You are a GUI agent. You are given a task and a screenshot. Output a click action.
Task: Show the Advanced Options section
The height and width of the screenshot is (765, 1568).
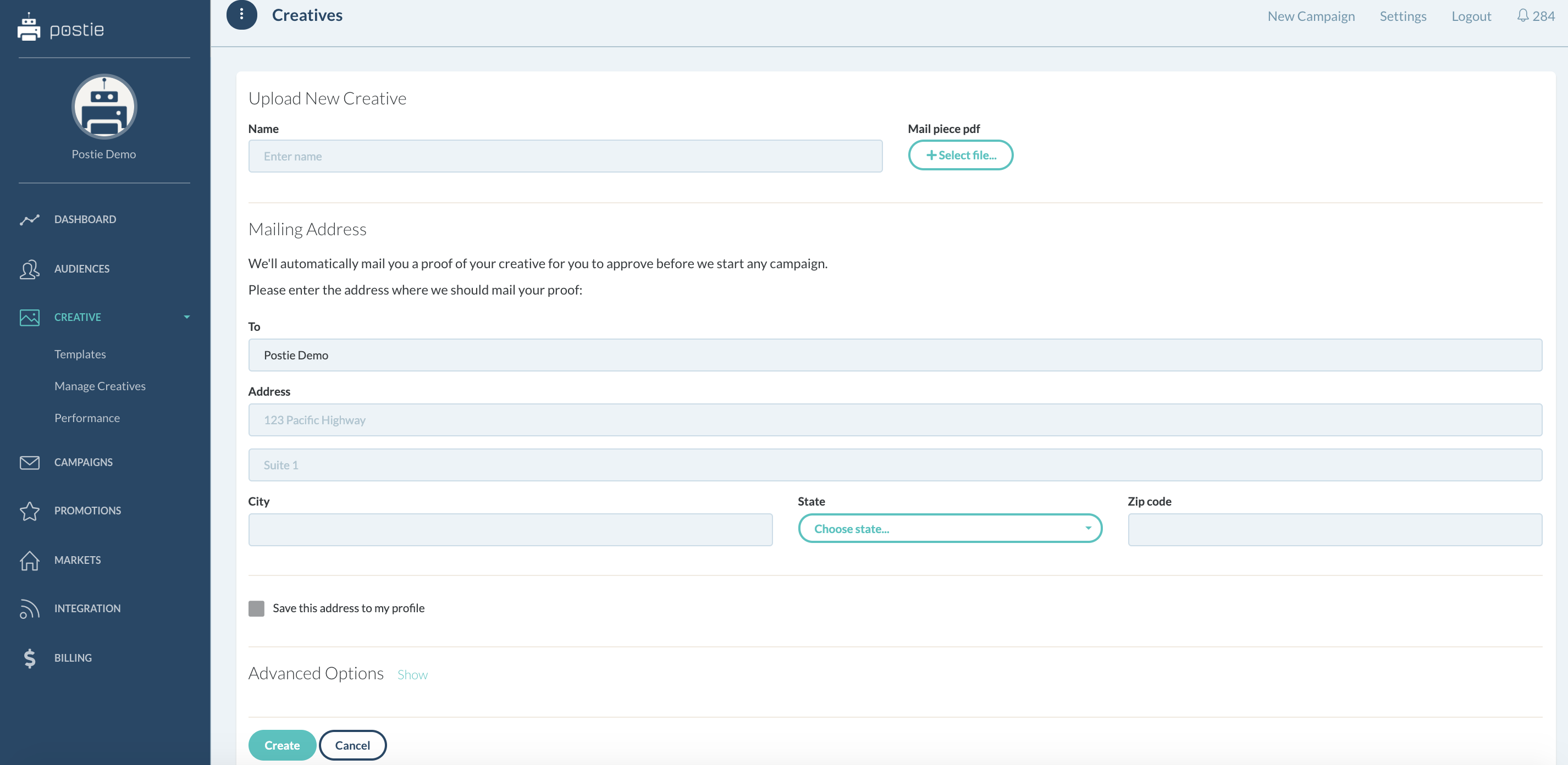[x=412, y=674]
